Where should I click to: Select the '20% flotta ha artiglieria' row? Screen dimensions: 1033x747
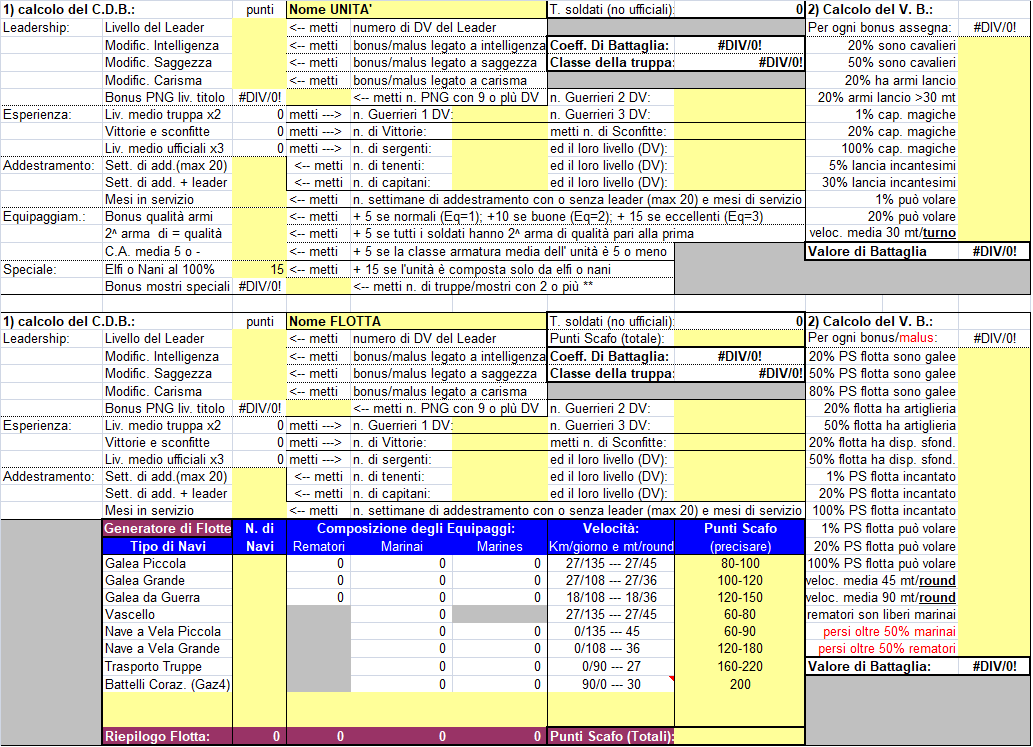(x=882, y=408)
